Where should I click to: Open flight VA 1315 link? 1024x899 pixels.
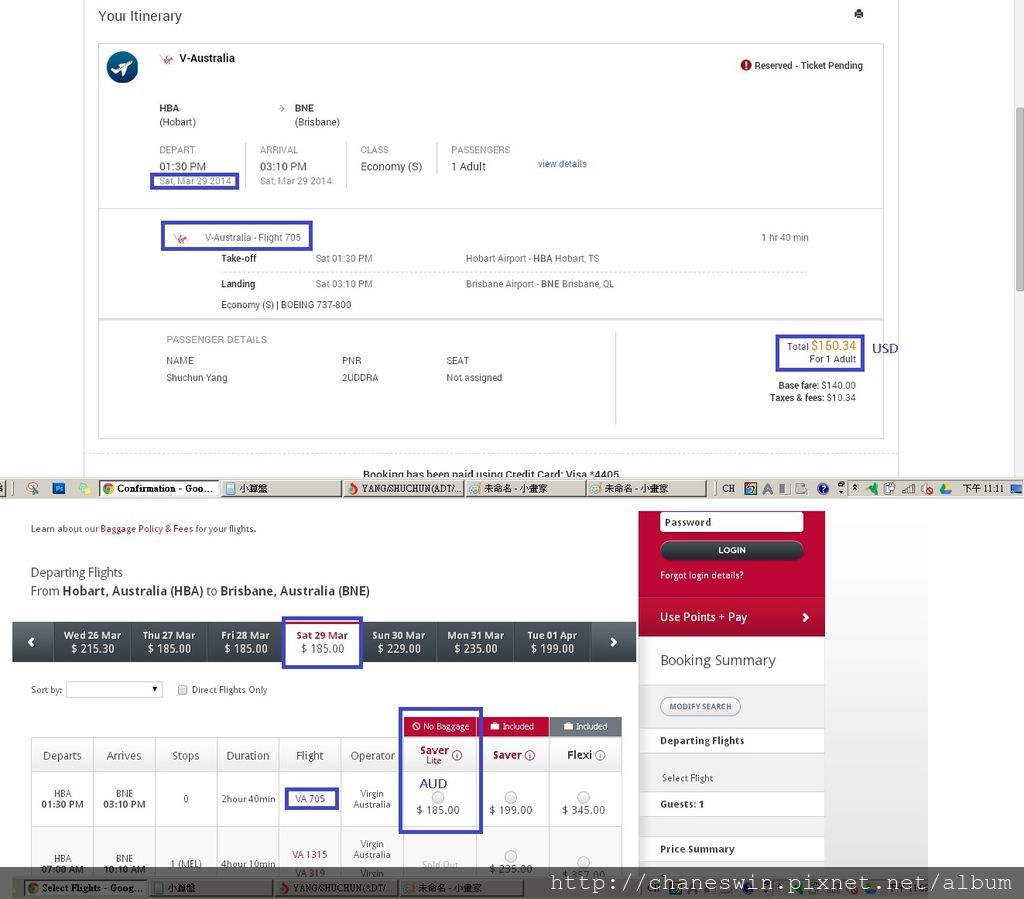[x=310, y=855]
